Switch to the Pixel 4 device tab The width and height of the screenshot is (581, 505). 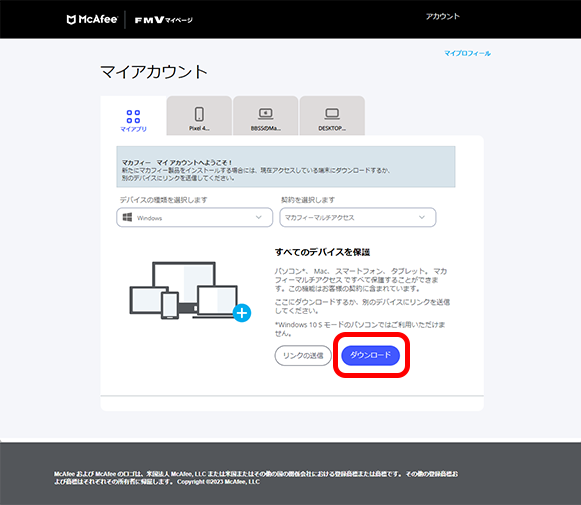click(x=199, y=116)
